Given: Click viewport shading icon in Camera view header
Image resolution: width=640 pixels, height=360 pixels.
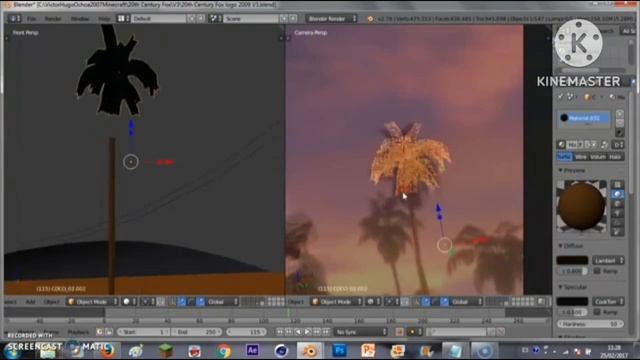Looking at the screenshot, I should click(x=372, y=302).
